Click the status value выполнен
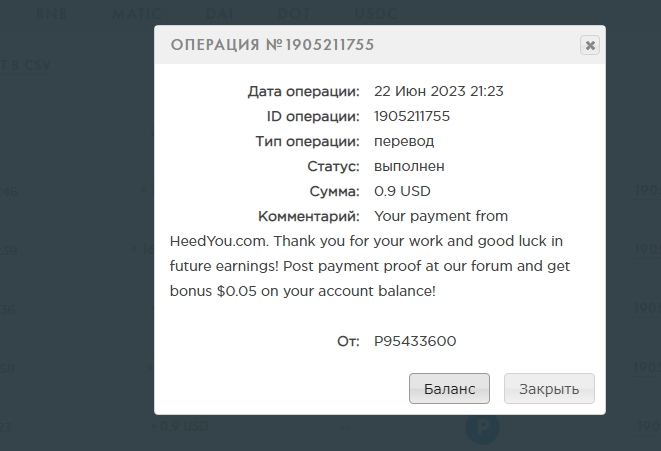The width and height of the screenshot is (661, 451). coord(409,166)
